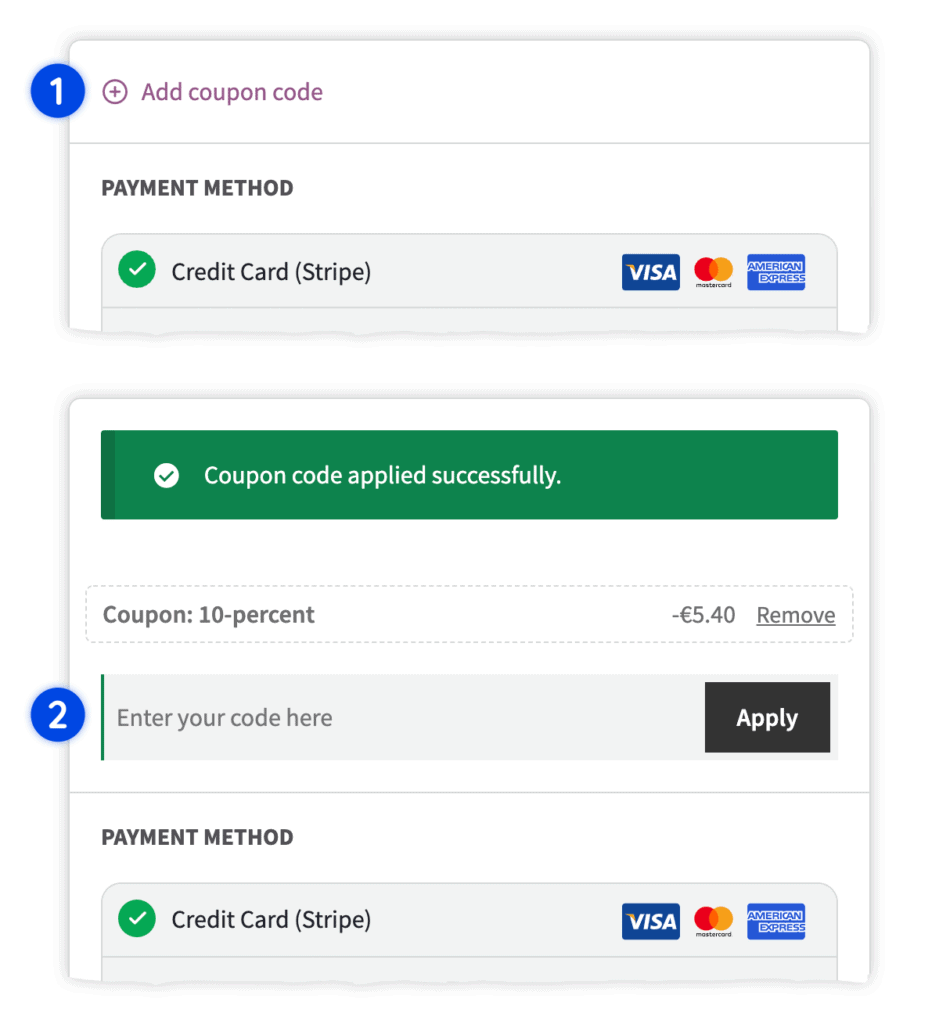Click the blue step 1 badge
939x1024 pixels.
(57, 91)
